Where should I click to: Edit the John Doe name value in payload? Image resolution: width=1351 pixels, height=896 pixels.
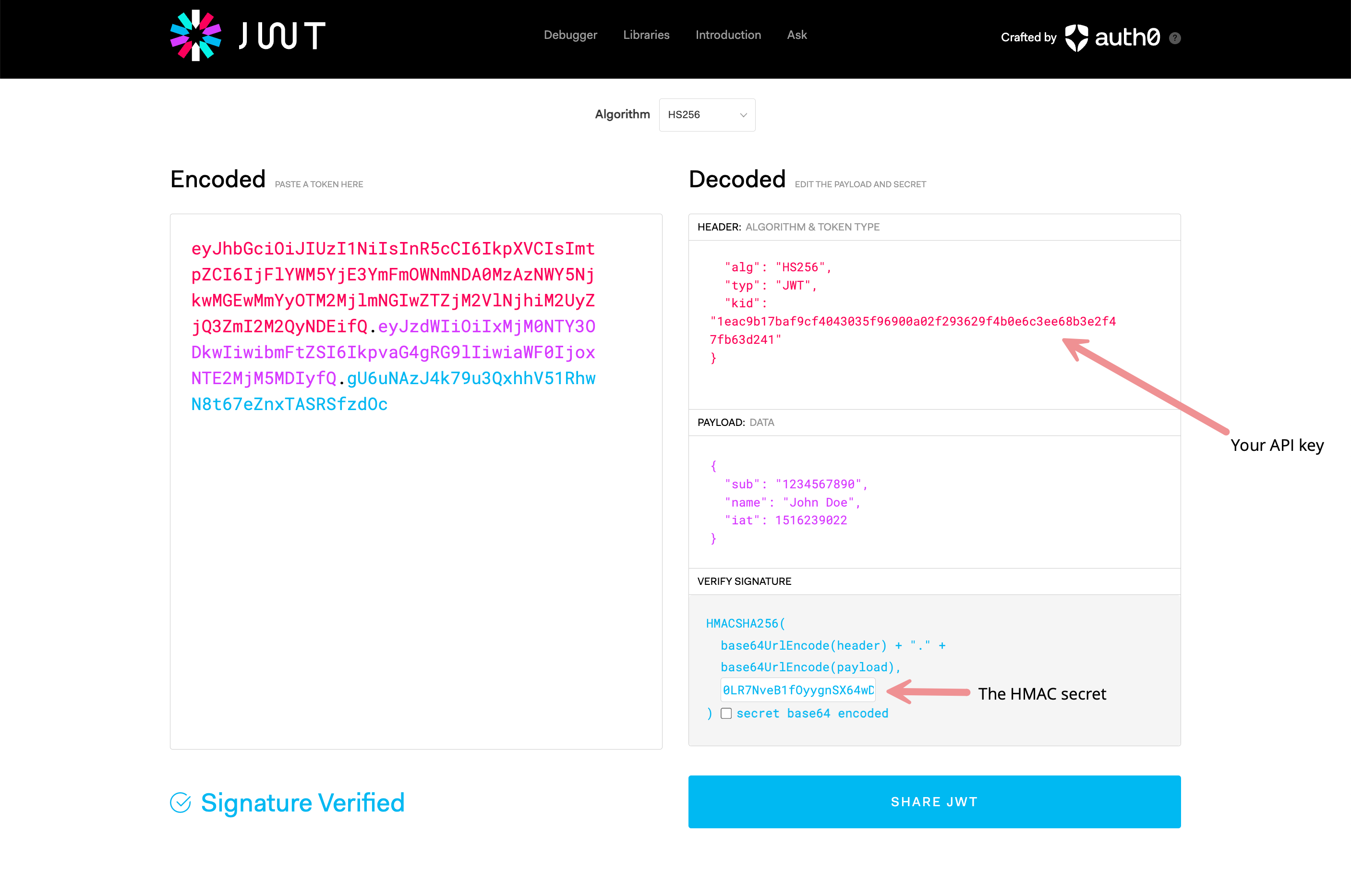(x=821, y=502)
